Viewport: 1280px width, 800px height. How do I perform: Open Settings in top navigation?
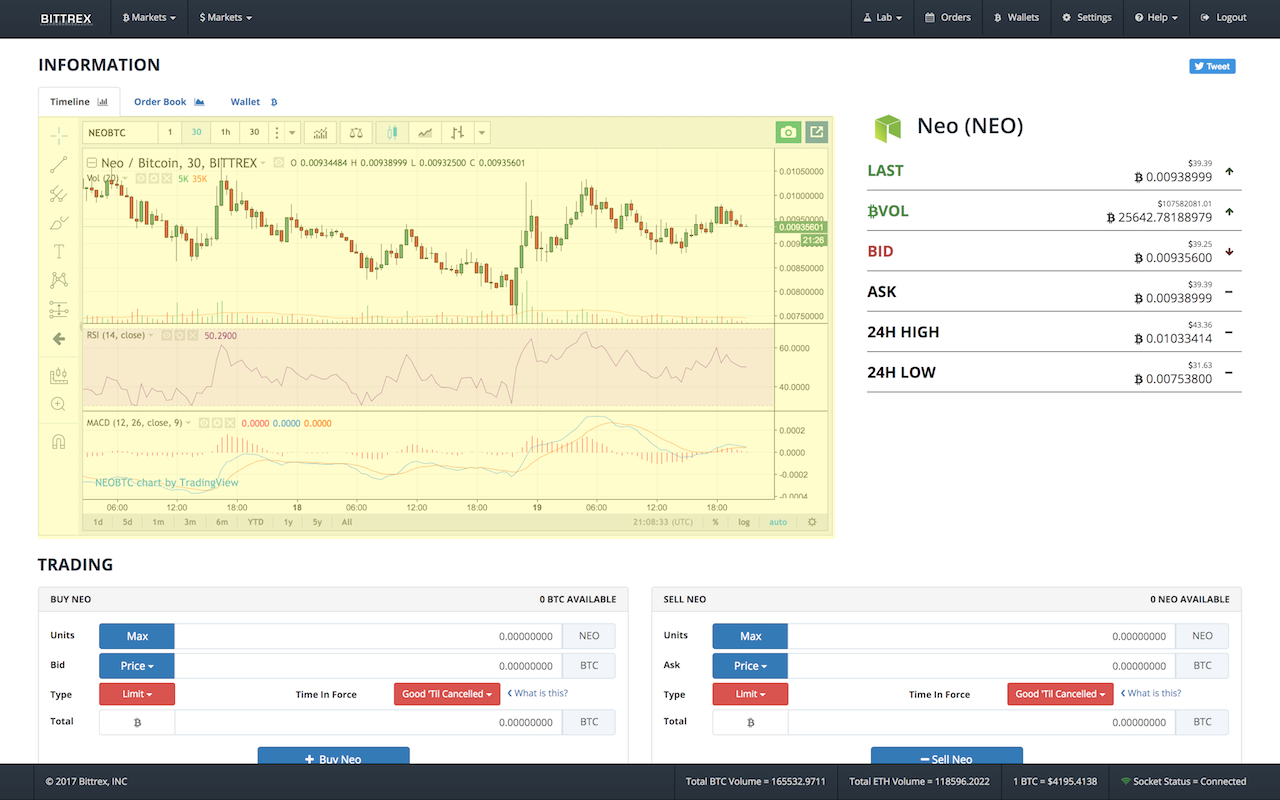click(x=1087, y=18)
